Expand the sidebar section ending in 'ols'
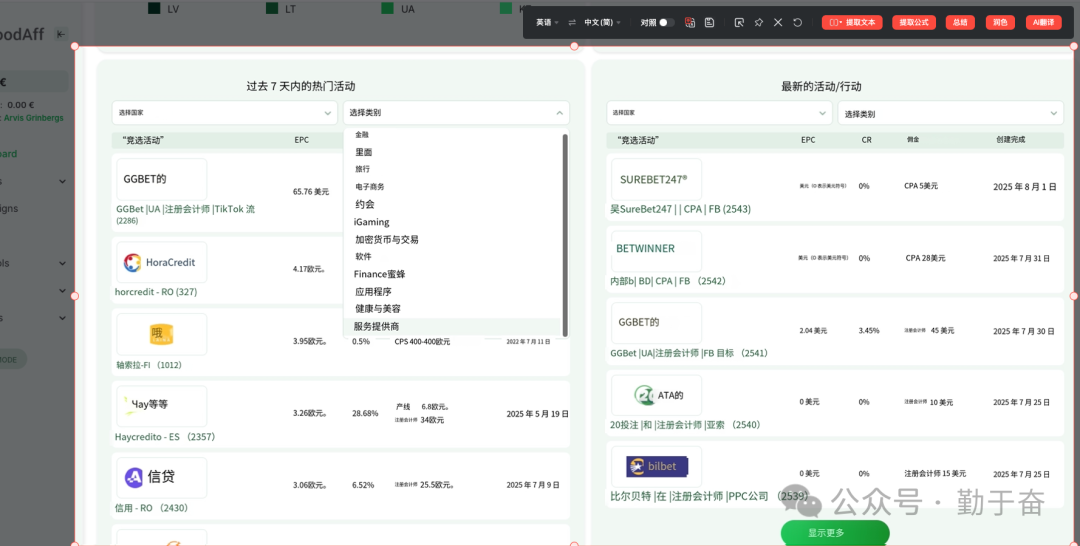 pos(62,263)
